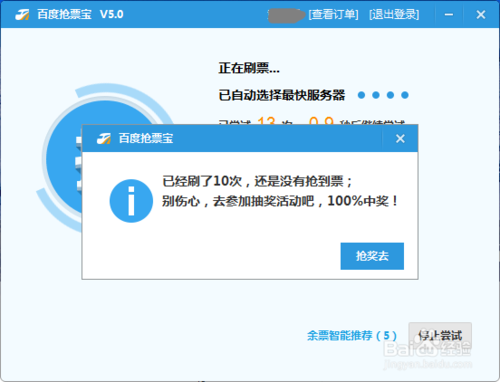
Task: Click the 抢奖去 button in the dialog
Action: pyautogui.click(x=372, y=256)
